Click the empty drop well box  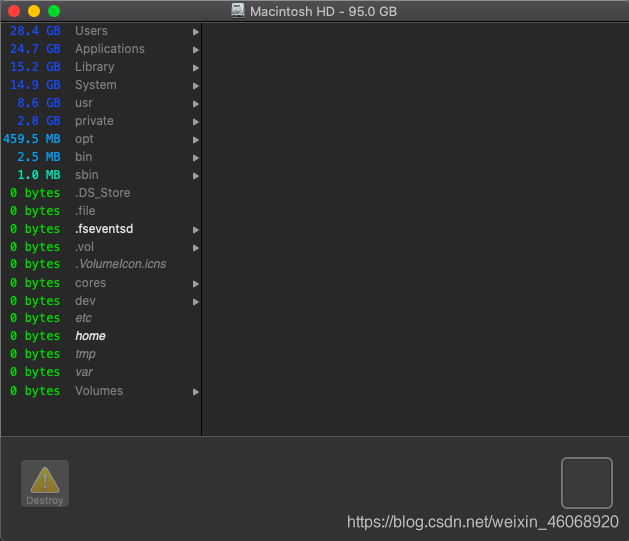click(x=586, y=483)
